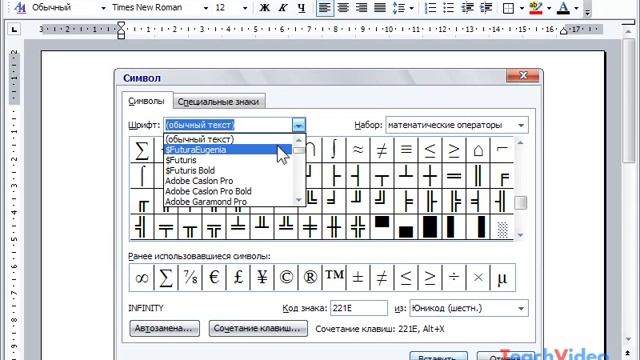The height and width of the screenshot is (360, 640).
Task: Open the font size 12 dropdown
Action: [245, 8]
